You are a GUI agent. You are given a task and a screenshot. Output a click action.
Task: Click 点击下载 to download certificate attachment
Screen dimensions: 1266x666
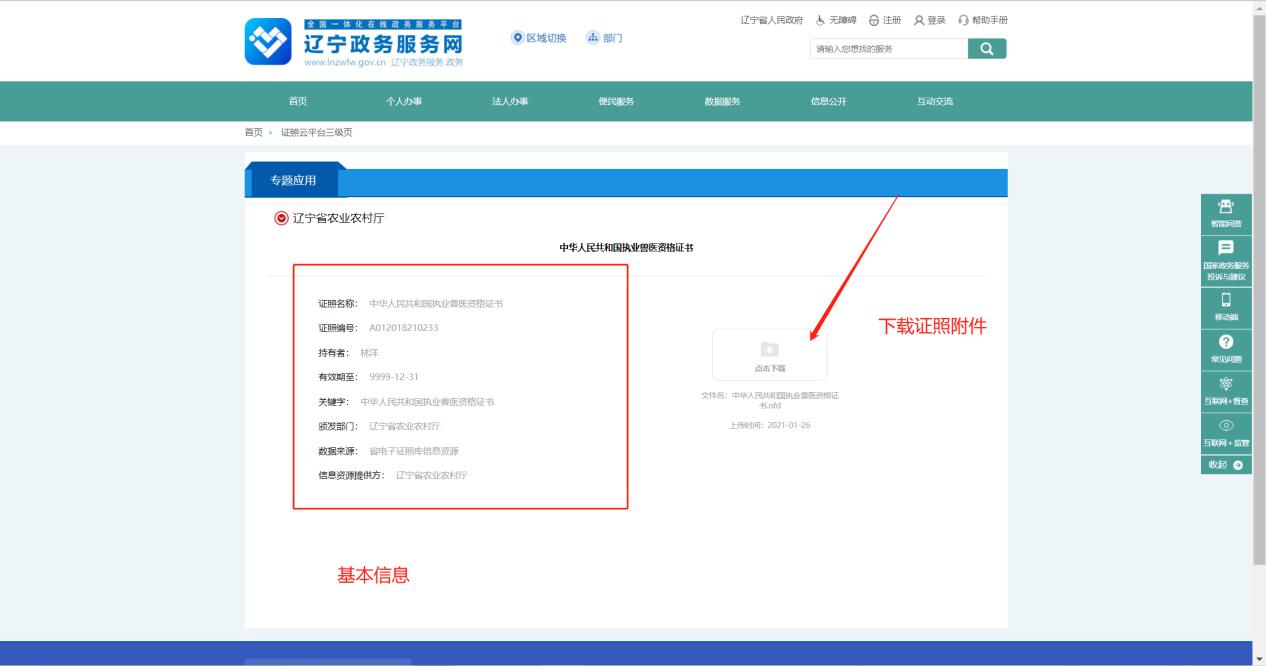769,355
